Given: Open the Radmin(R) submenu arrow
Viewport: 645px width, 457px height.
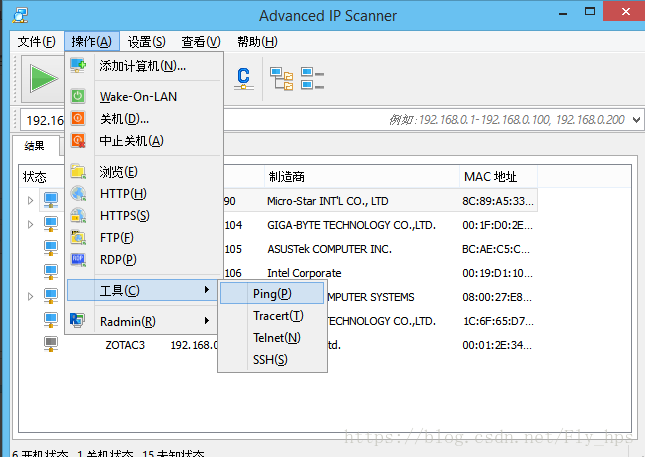Looking at the screenshot, I should pos(207,321).
